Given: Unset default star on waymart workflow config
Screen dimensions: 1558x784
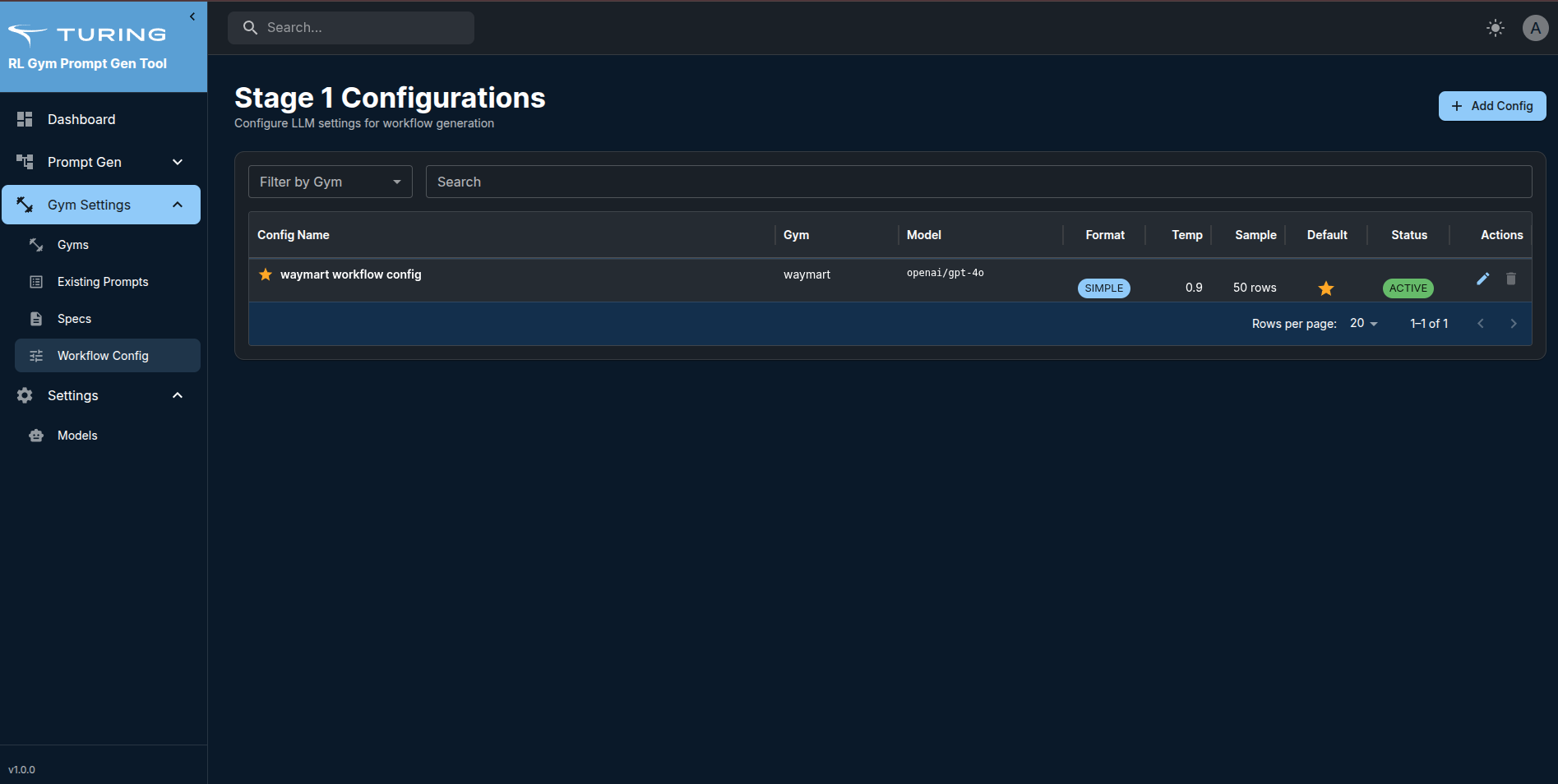Looking at the screenshot, I should (x=1325, y=288).
